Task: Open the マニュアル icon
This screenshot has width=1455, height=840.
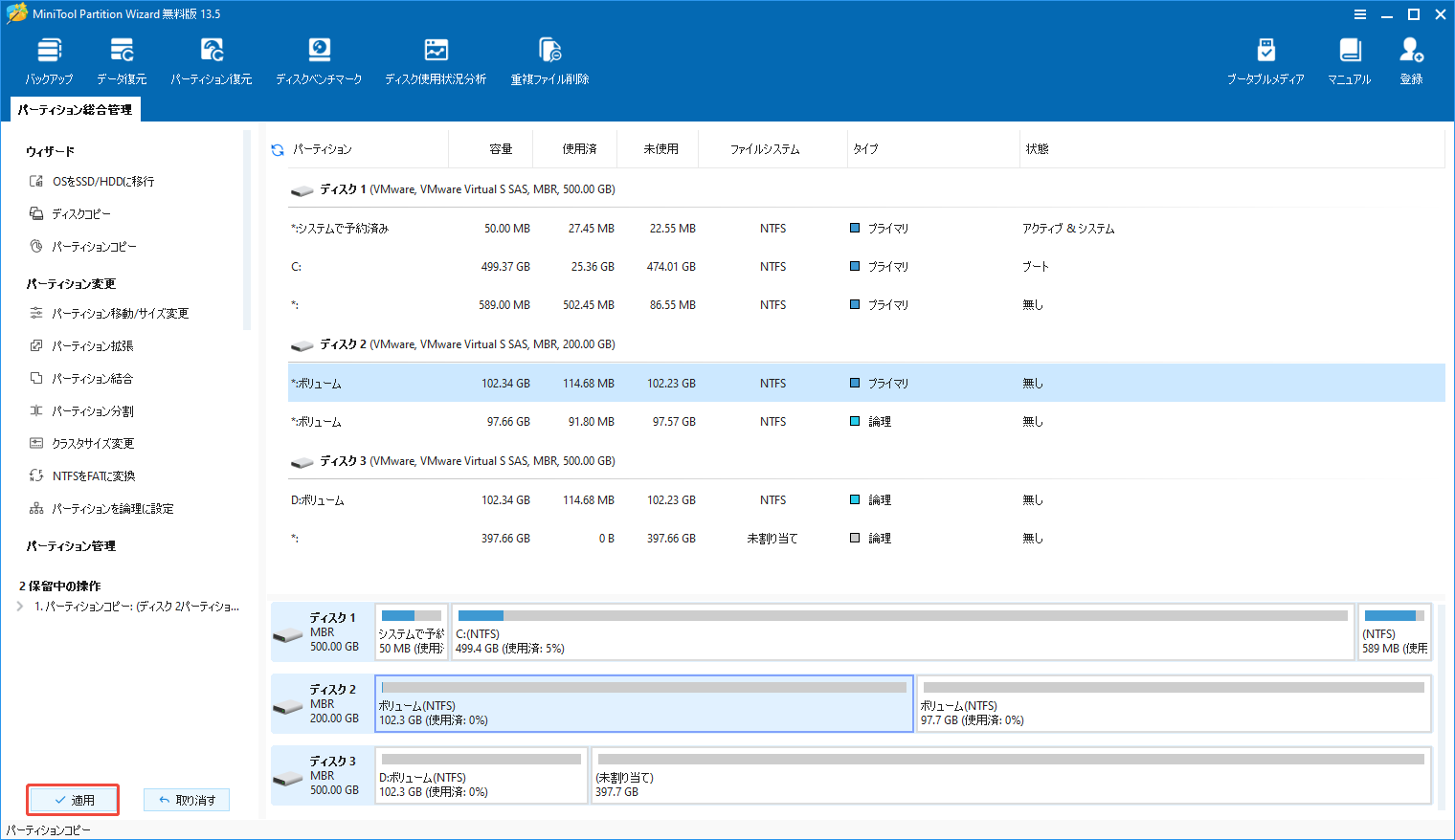Action: (x=1349, y=57)
